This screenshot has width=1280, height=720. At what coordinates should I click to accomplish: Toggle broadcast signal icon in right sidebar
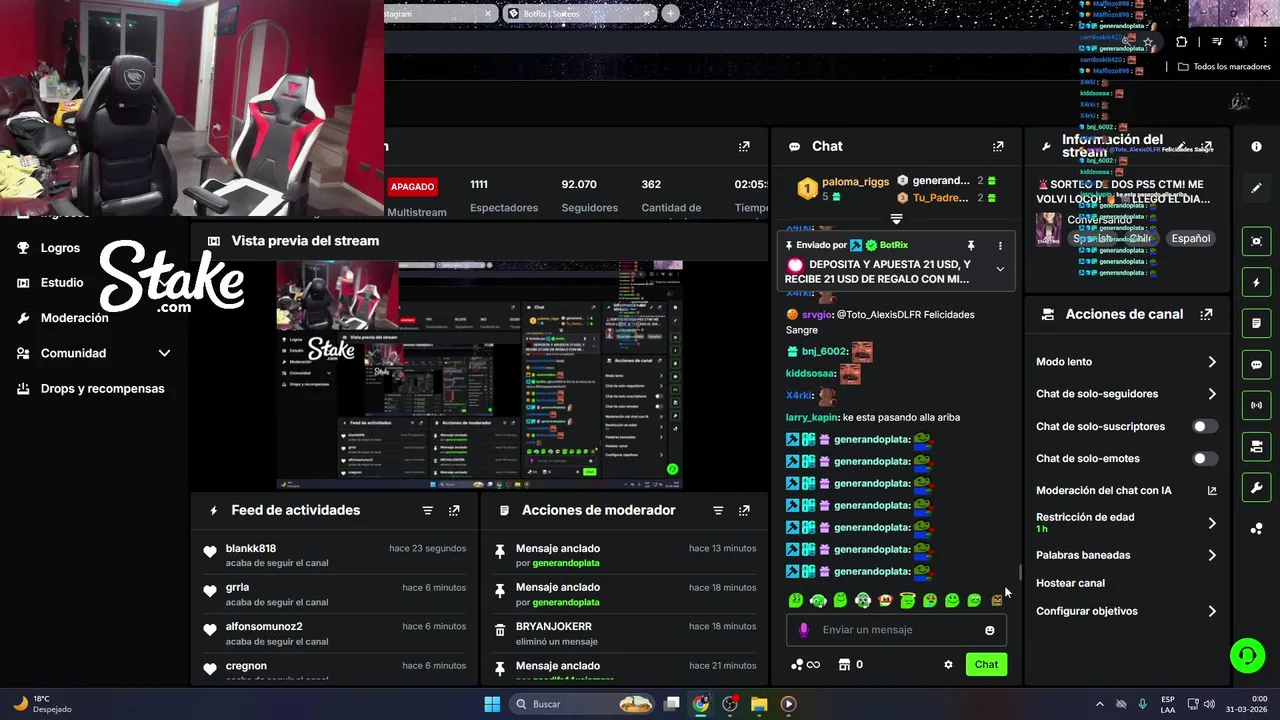click(1257, 405)
